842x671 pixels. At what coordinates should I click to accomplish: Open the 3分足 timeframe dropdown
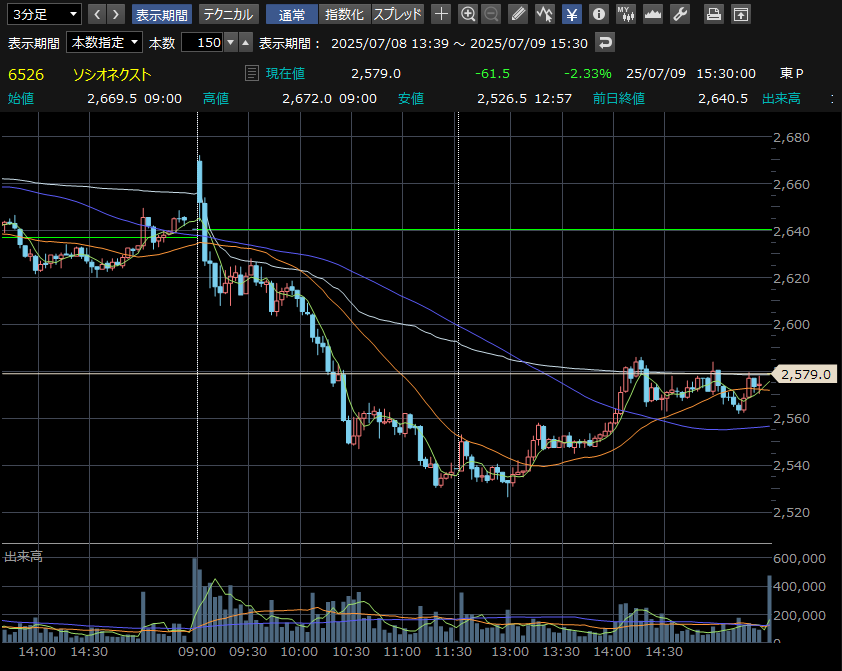point(43,14)
